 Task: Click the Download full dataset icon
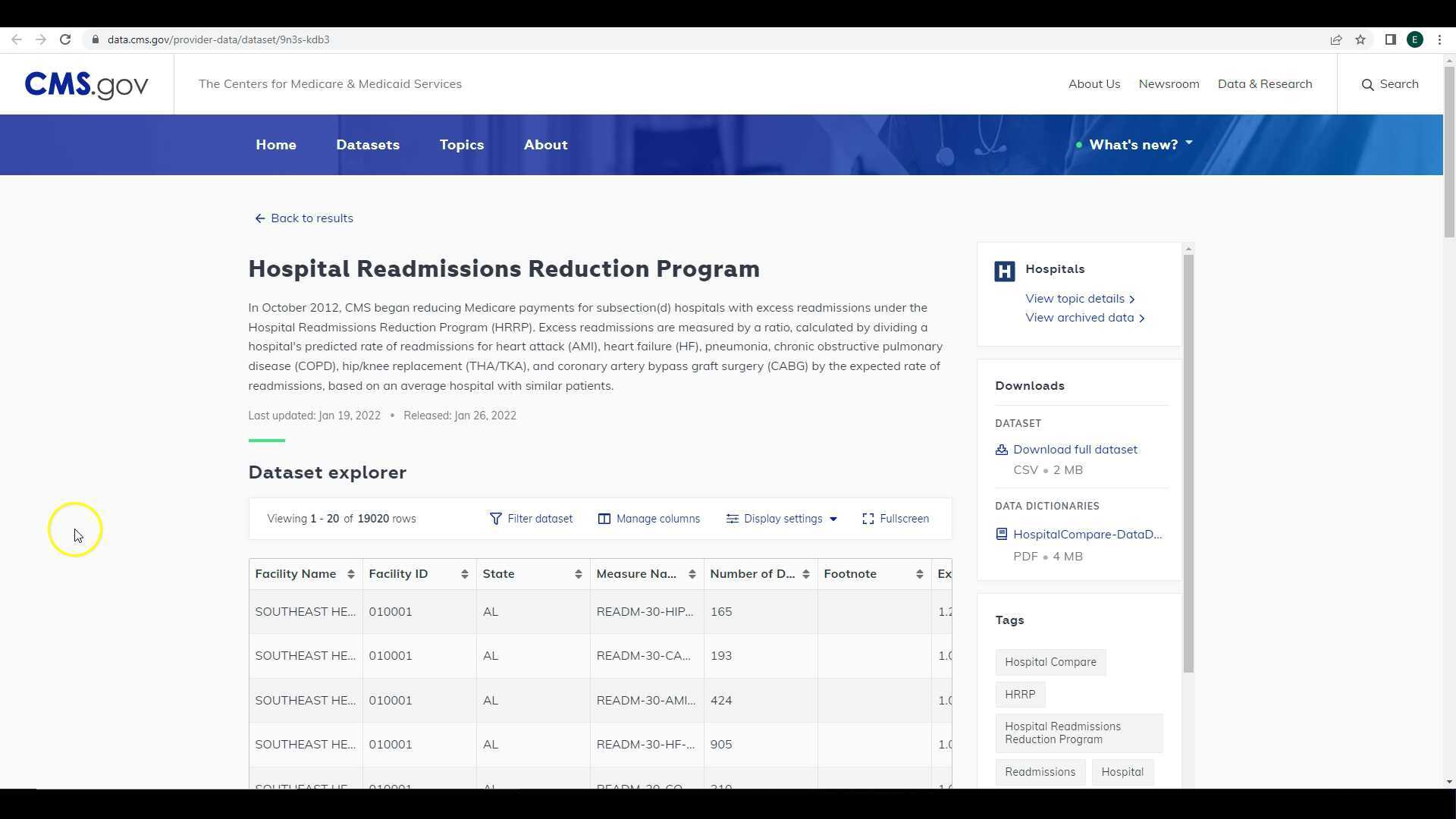[1002, 450]
